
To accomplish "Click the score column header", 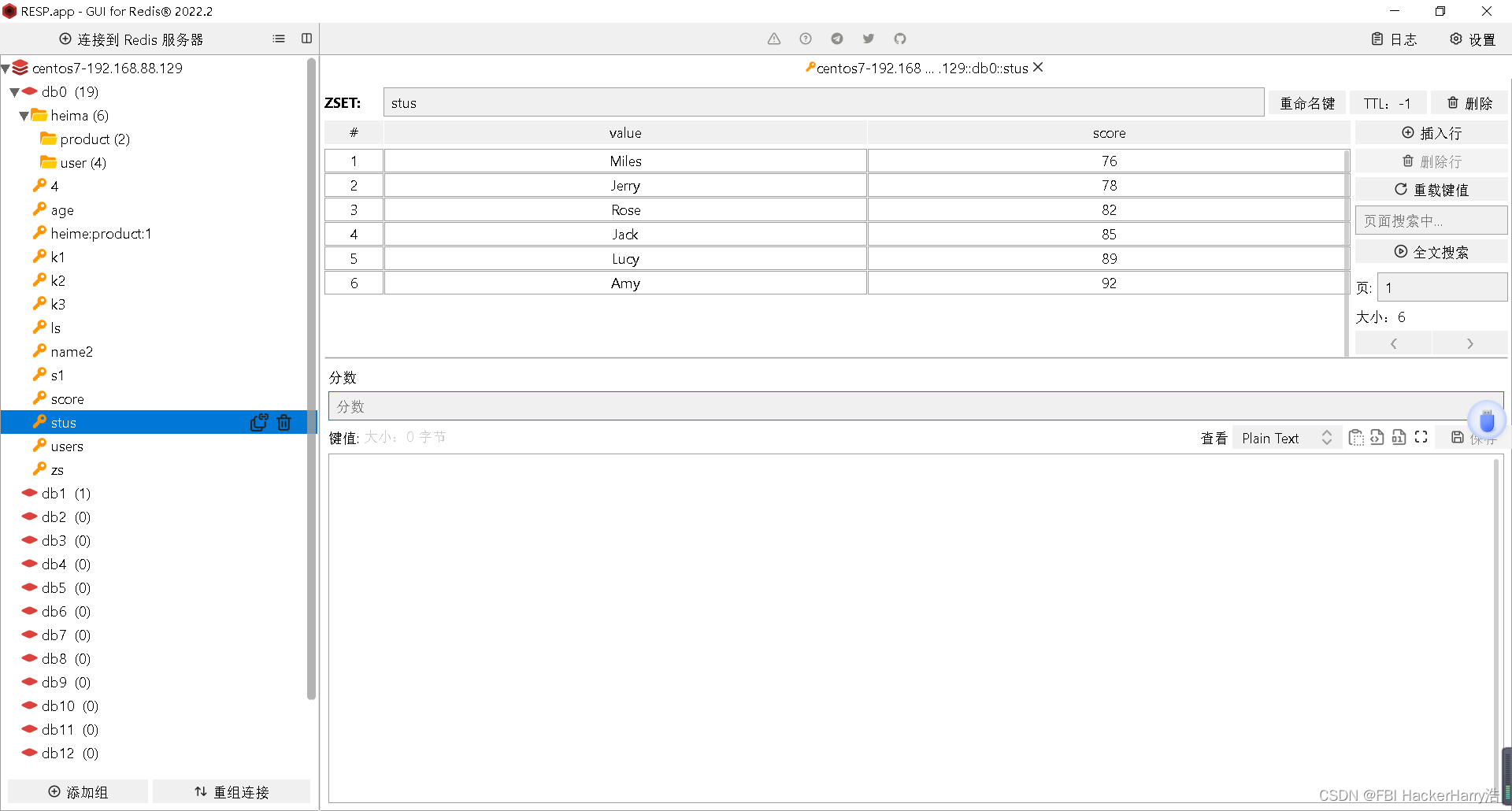I will (x=1109, y=133).
